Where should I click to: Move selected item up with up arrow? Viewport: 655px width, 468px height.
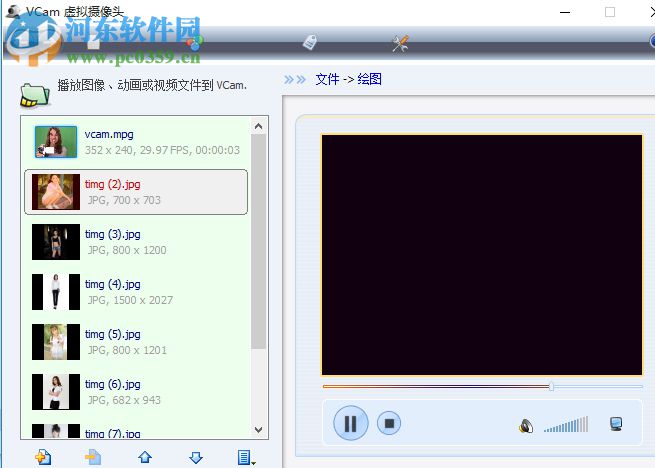coord(145,457)
